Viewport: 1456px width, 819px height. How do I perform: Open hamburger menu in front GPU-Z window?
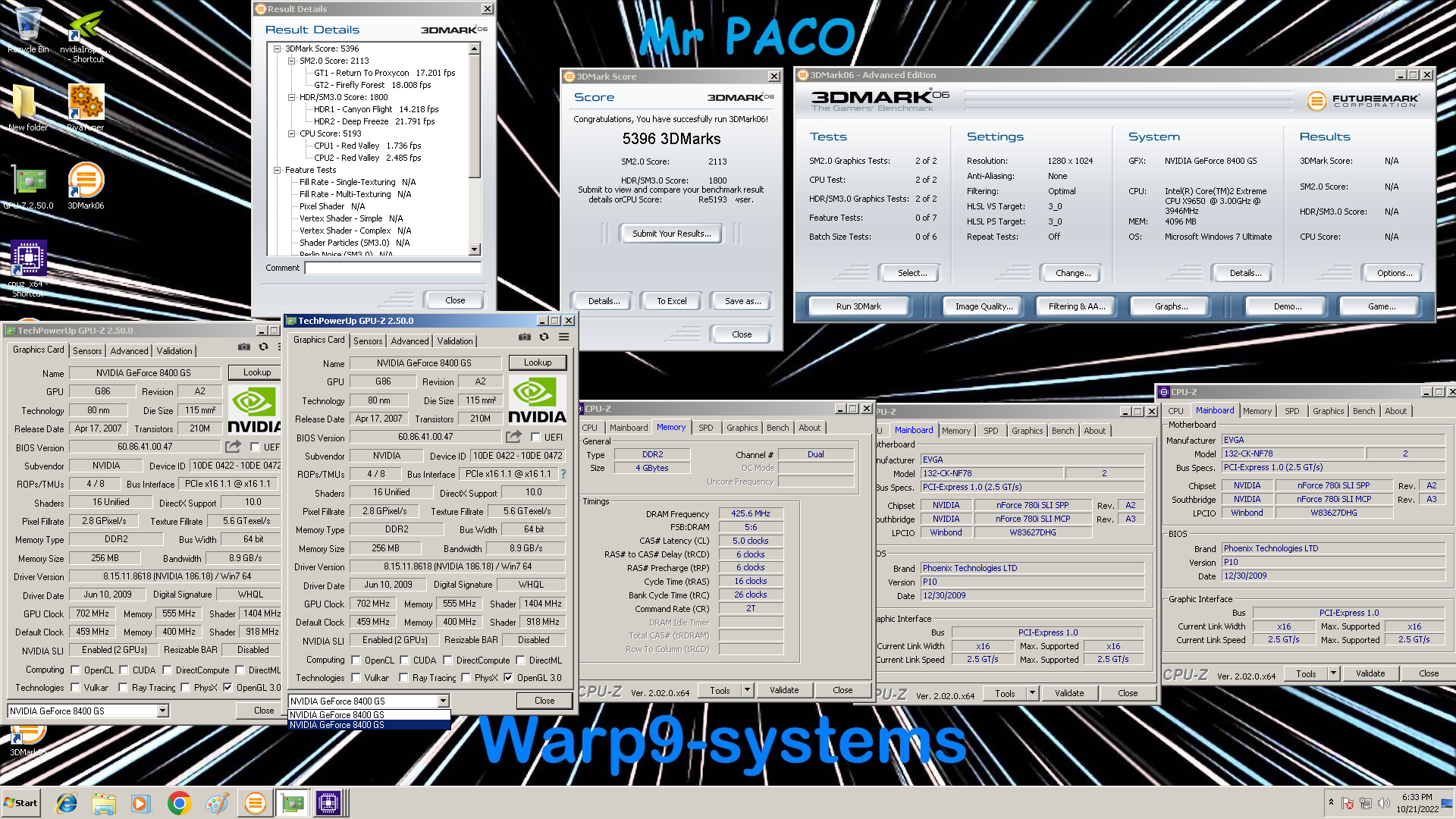[x=563, y=337]
